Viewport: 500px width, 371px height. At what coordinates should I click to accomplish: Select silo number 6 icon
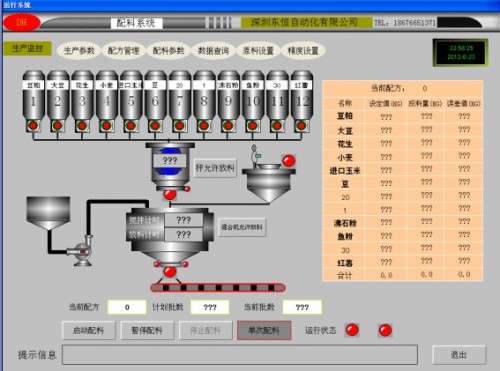click(x=155, y=95)
